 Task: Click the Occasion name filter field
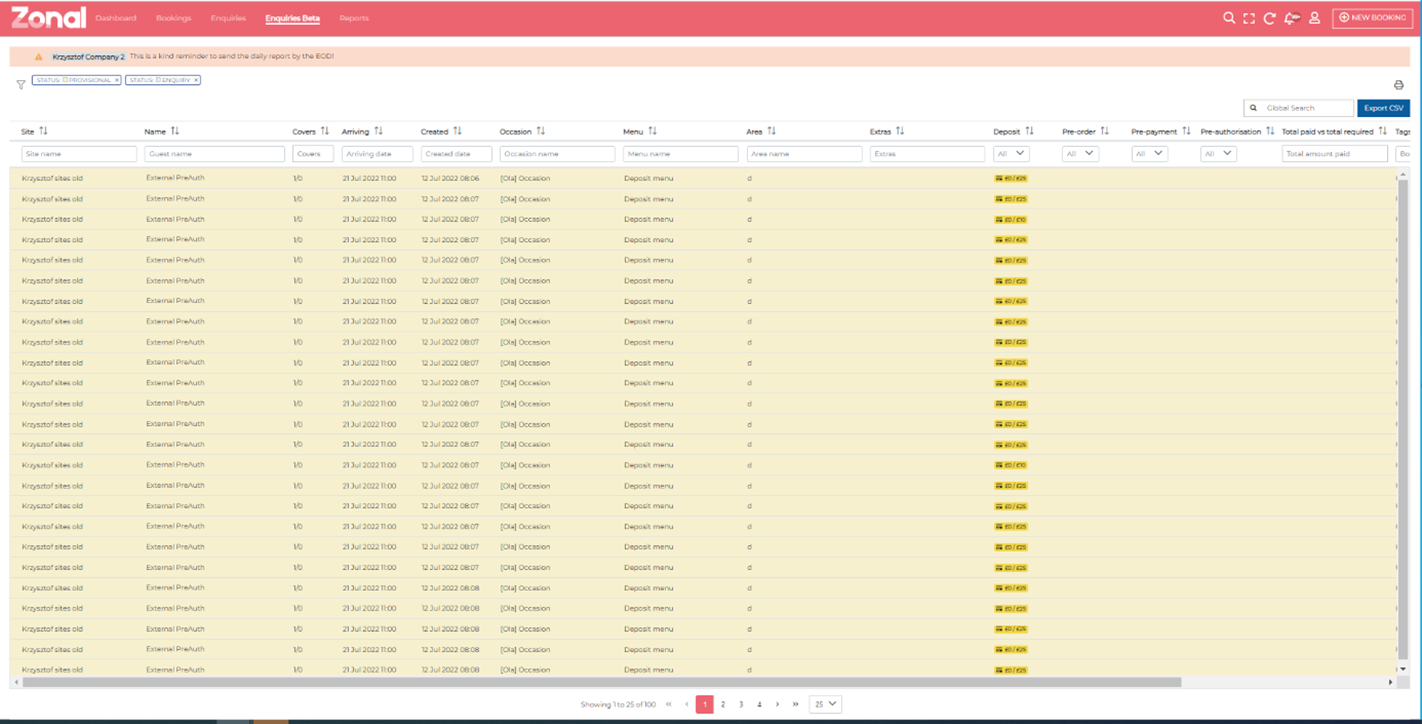click(x=557, y=154)
